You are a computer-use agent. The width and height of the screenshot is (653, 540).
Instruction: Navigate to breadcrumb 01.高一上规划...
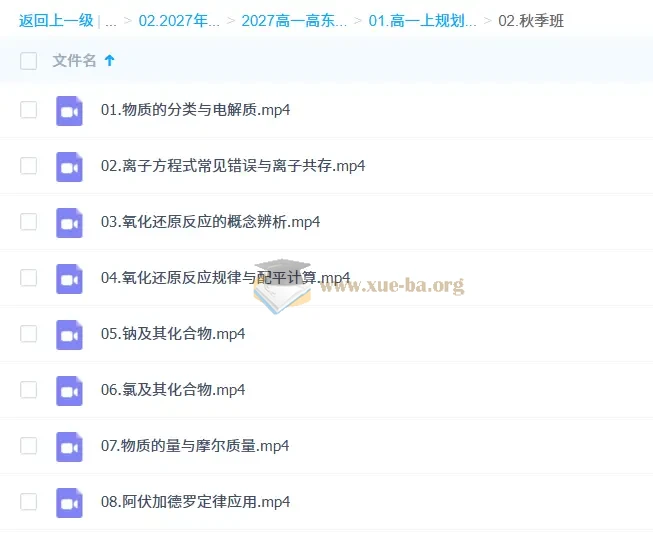422,20
